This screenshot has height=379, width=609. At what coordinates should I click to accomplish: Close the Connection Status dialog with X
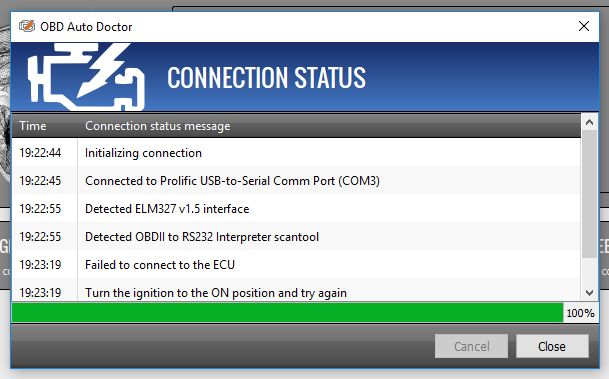[x=584, y=26]
